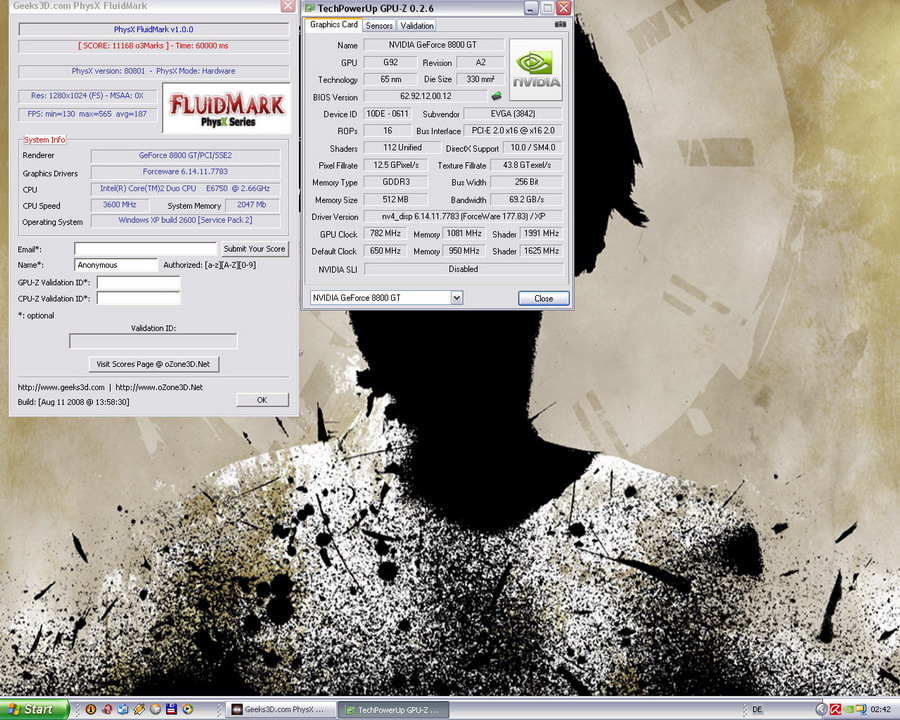Click Submit Your Score button
Screen dimensions: 900x720
pyautogui.click(x=254, y=249)
